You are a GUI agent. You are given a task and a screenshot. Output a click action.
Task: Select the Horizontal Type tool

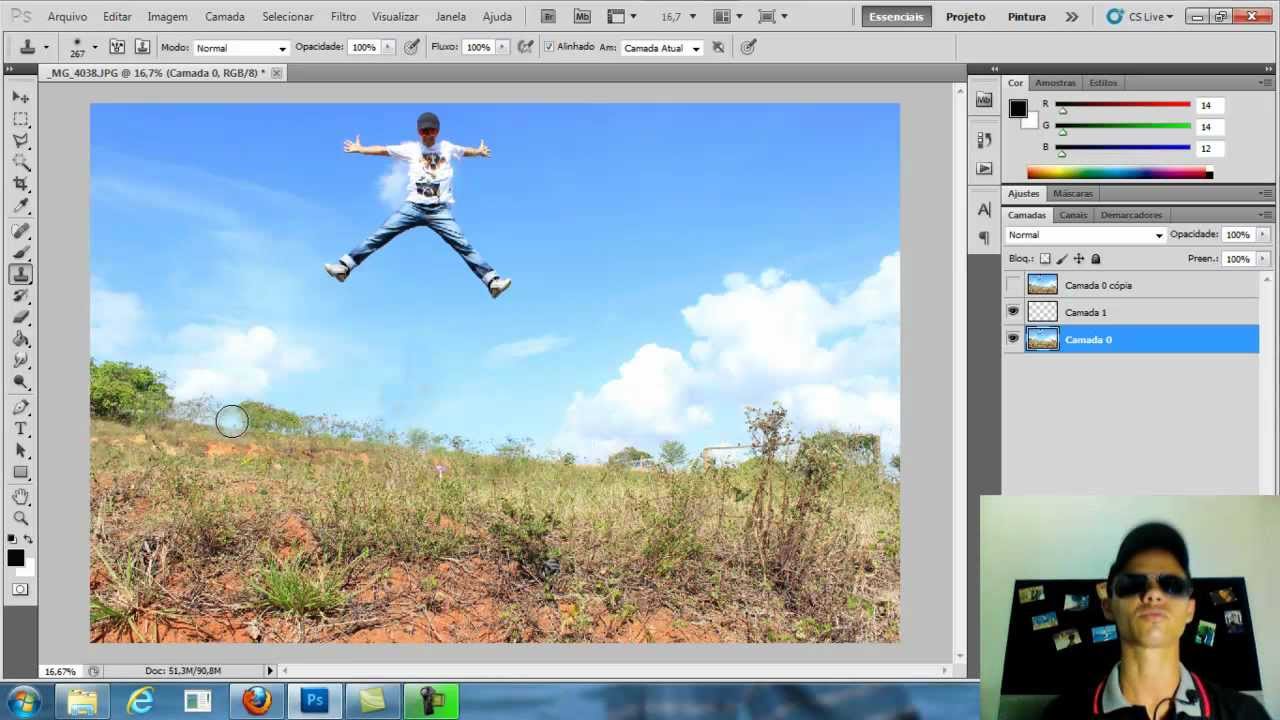[20, 429]
